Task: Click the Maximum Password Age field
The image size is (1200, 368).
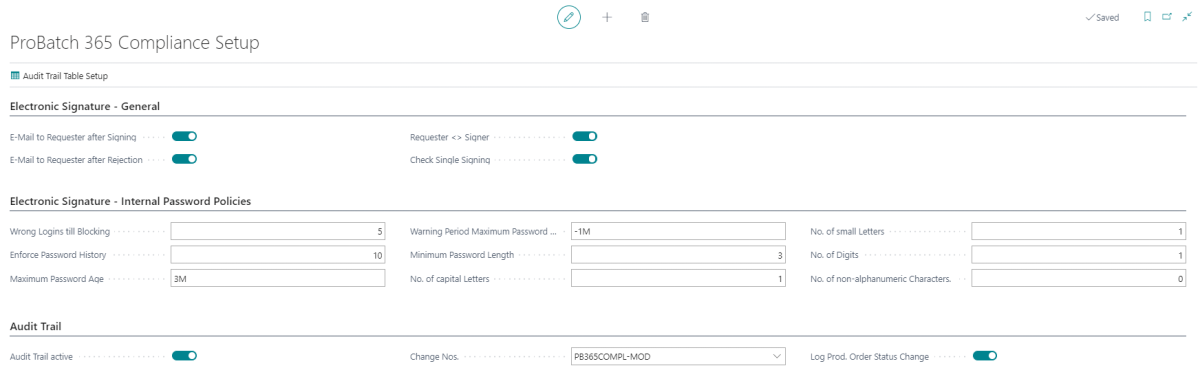Action: tap(278, 279)
